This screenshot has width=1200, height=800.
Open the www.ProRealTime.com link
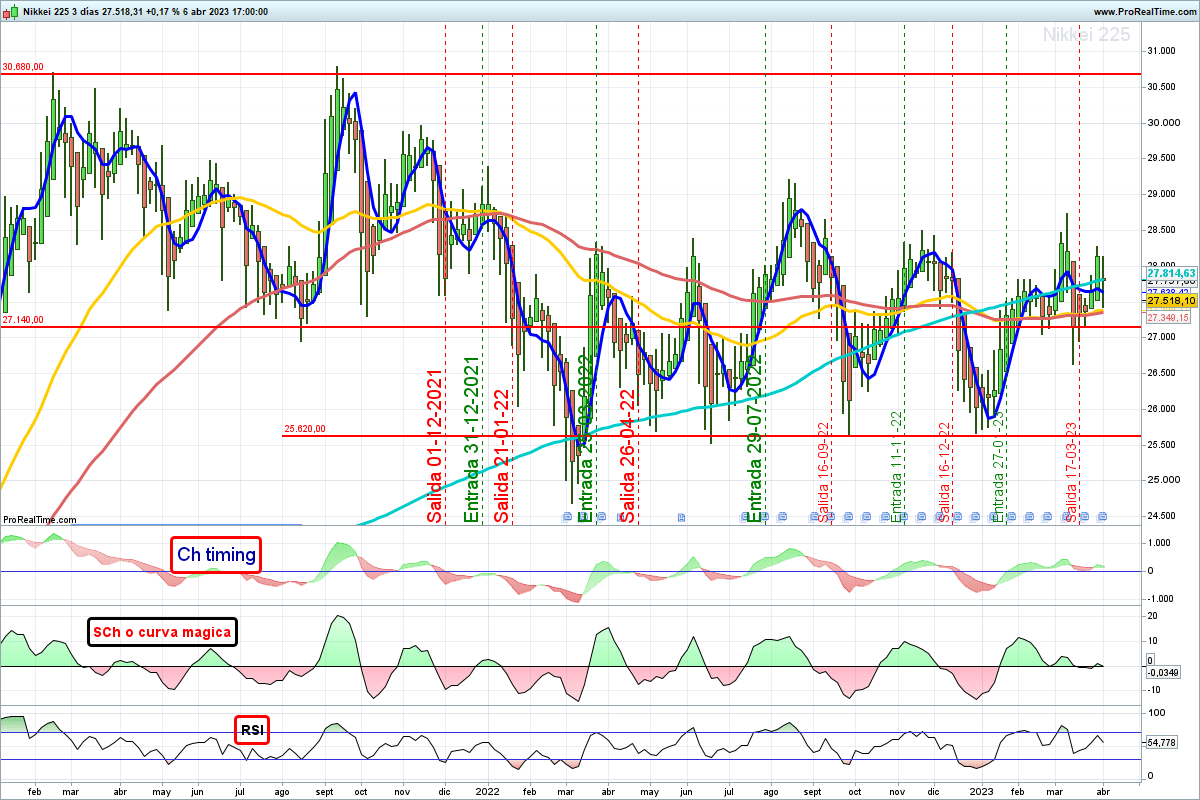(x=1144, y=11)
